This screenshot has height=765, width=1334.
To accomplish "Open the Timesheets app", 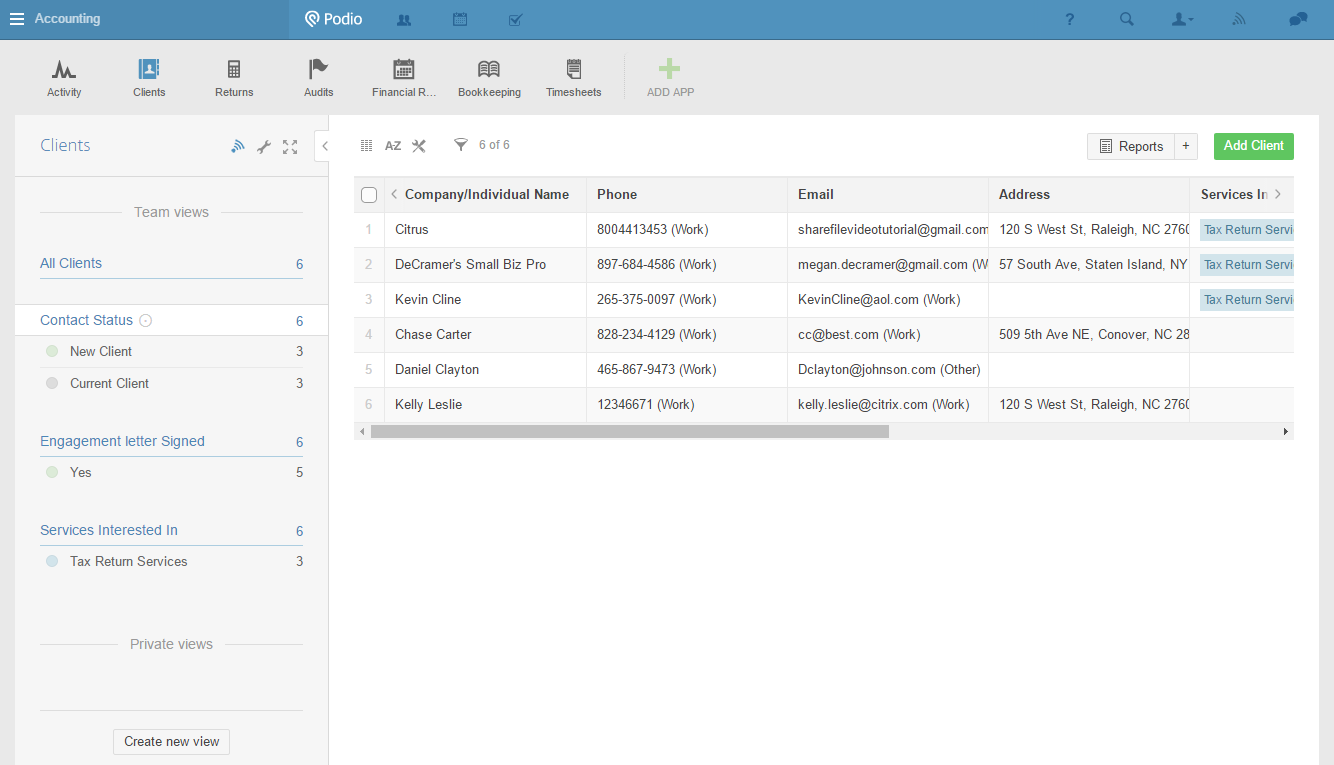I will [x=573, y=70].
